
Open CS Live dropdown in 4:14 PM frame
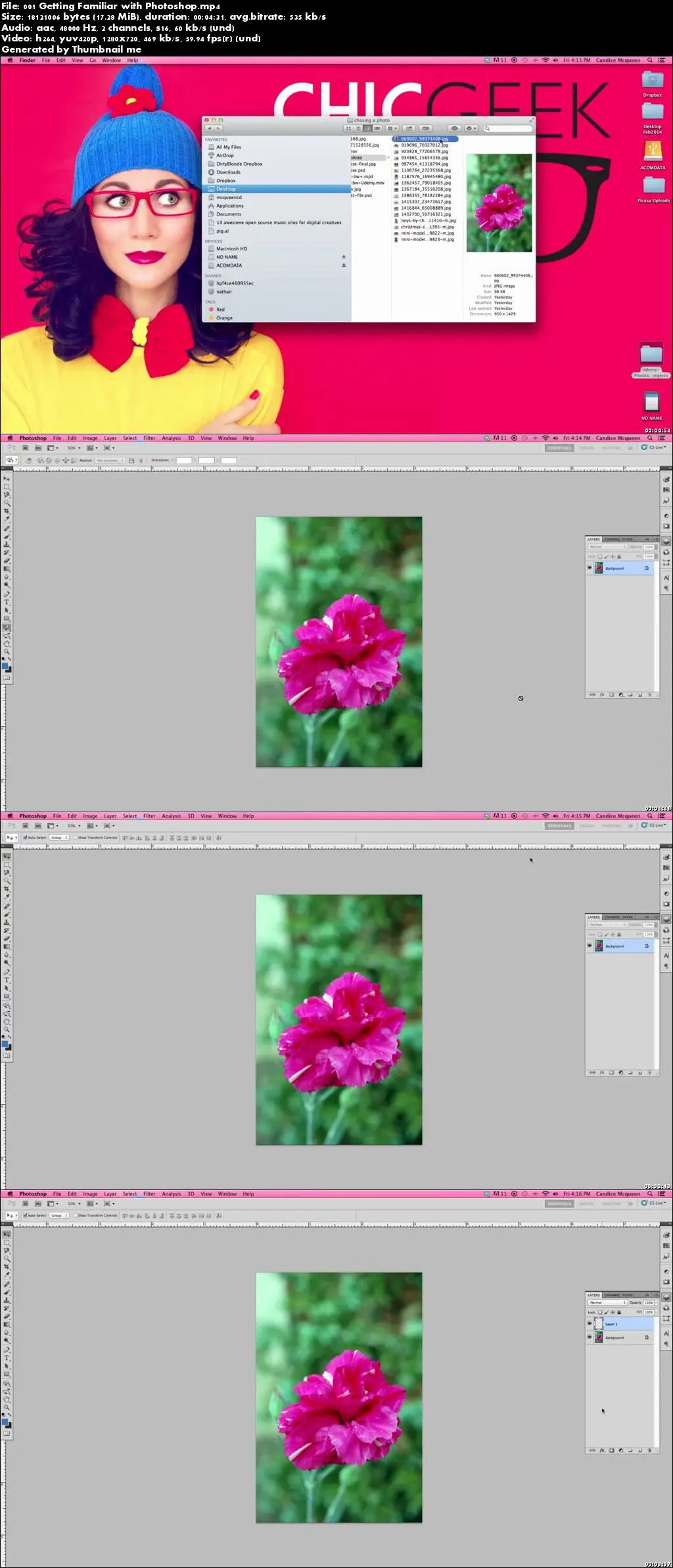click(x=653, y=448)
